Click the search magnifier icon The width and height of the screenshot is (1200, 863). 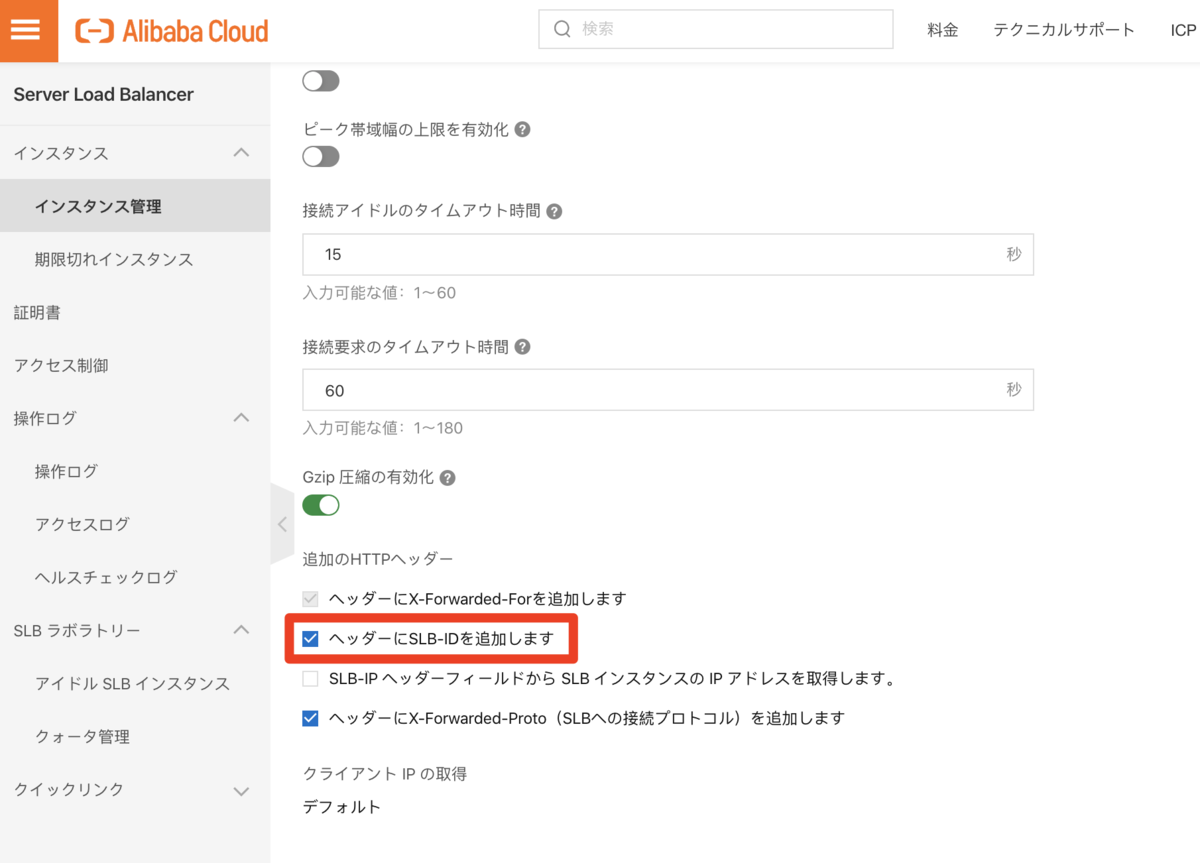coord(562,29)
